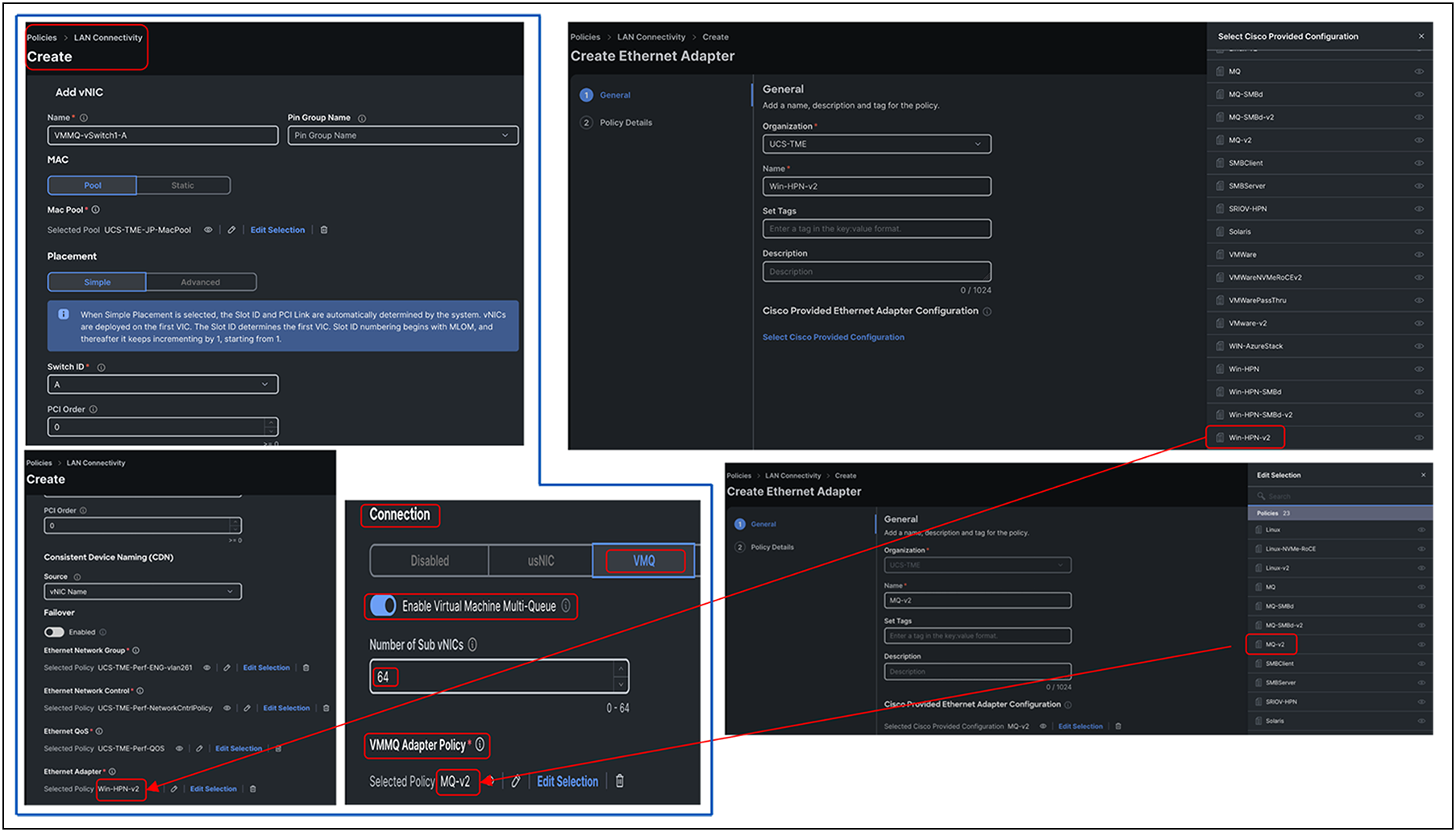1456x832 pixels.
Task: Click the eye icon for UCS-TME-JP-MacPool
Action: click(x=208, y=230)
